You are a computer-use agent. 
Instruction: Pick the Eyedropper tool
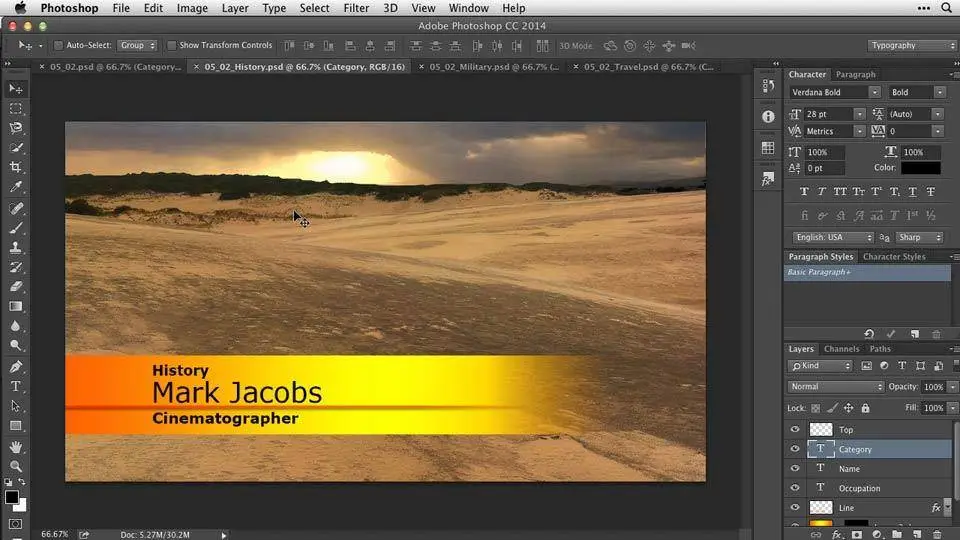point(16,187)
